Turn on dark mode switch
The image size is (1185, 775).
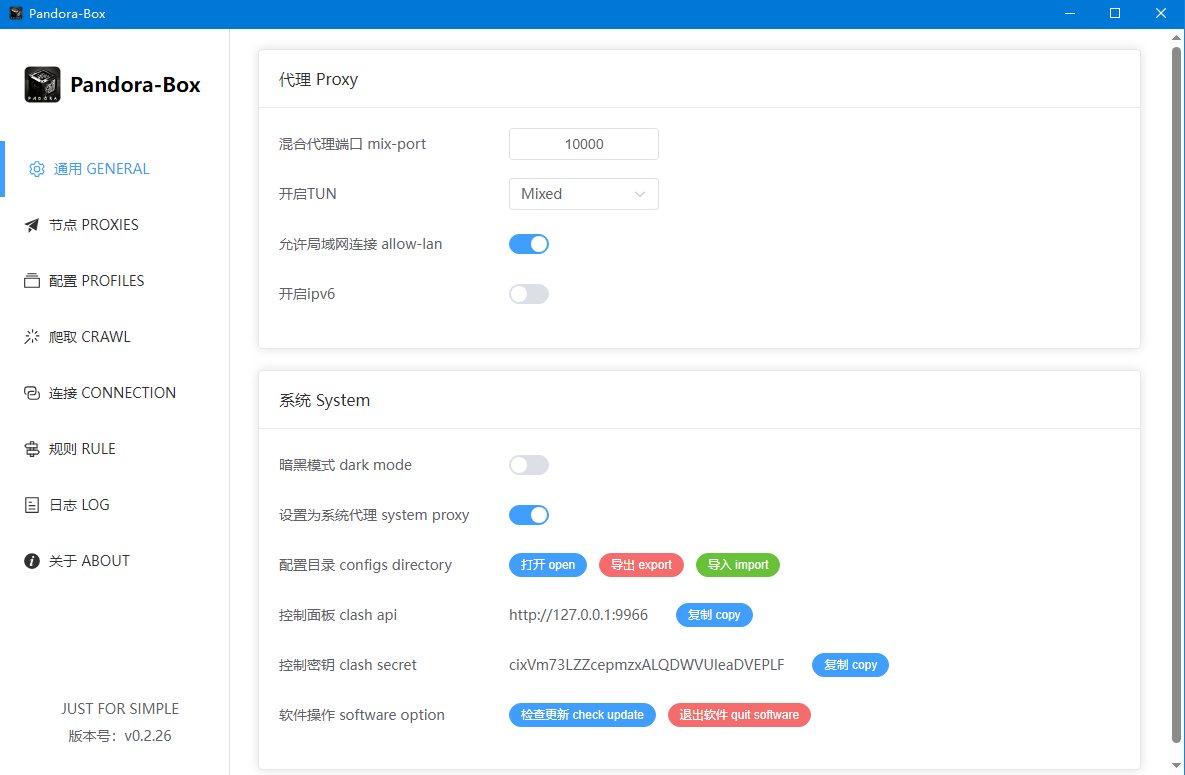pyautogui.click(x=529, y=465)
